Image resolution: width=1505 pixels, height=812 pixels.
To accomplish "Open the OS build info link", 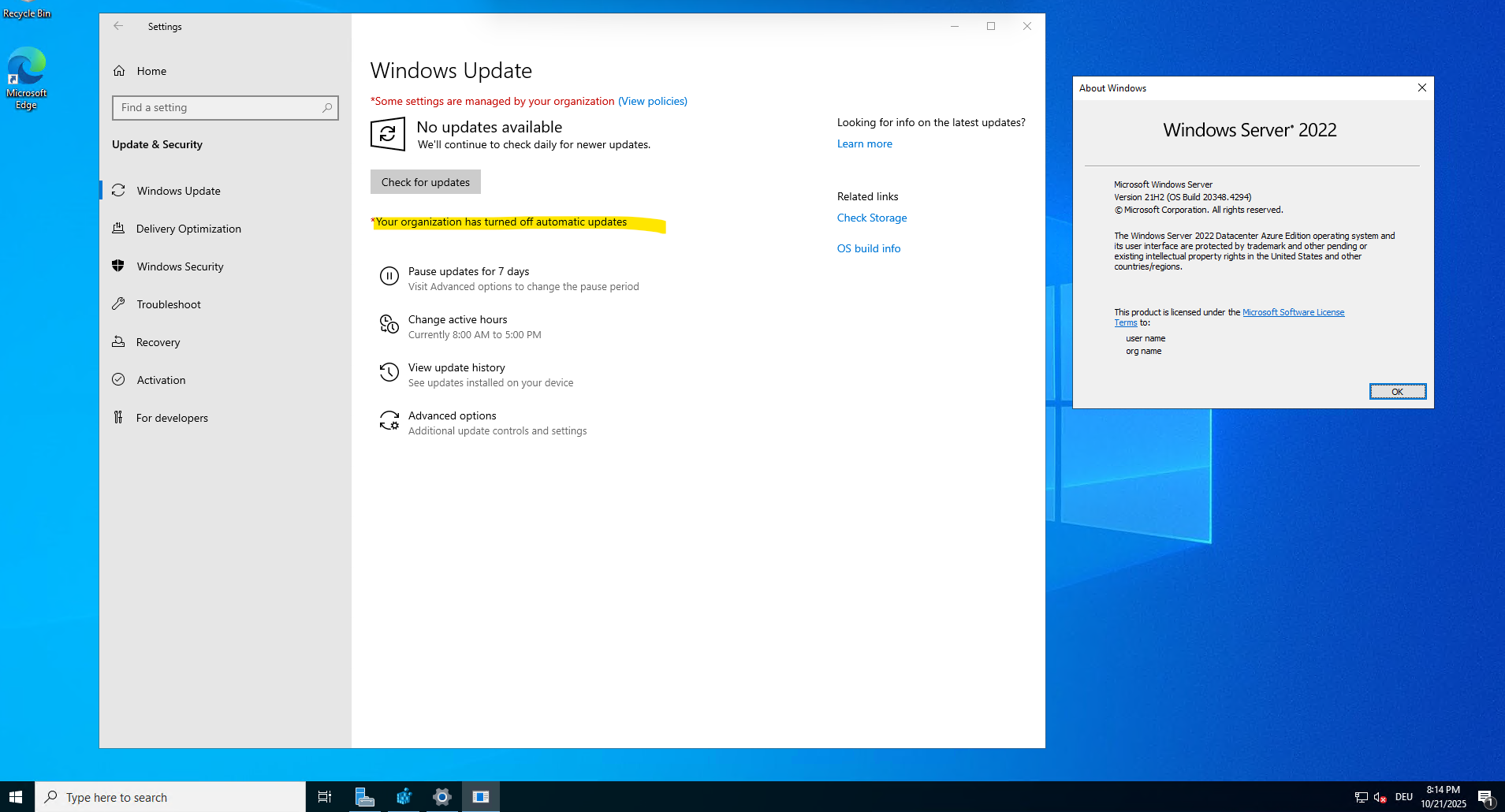I will 869,248.
